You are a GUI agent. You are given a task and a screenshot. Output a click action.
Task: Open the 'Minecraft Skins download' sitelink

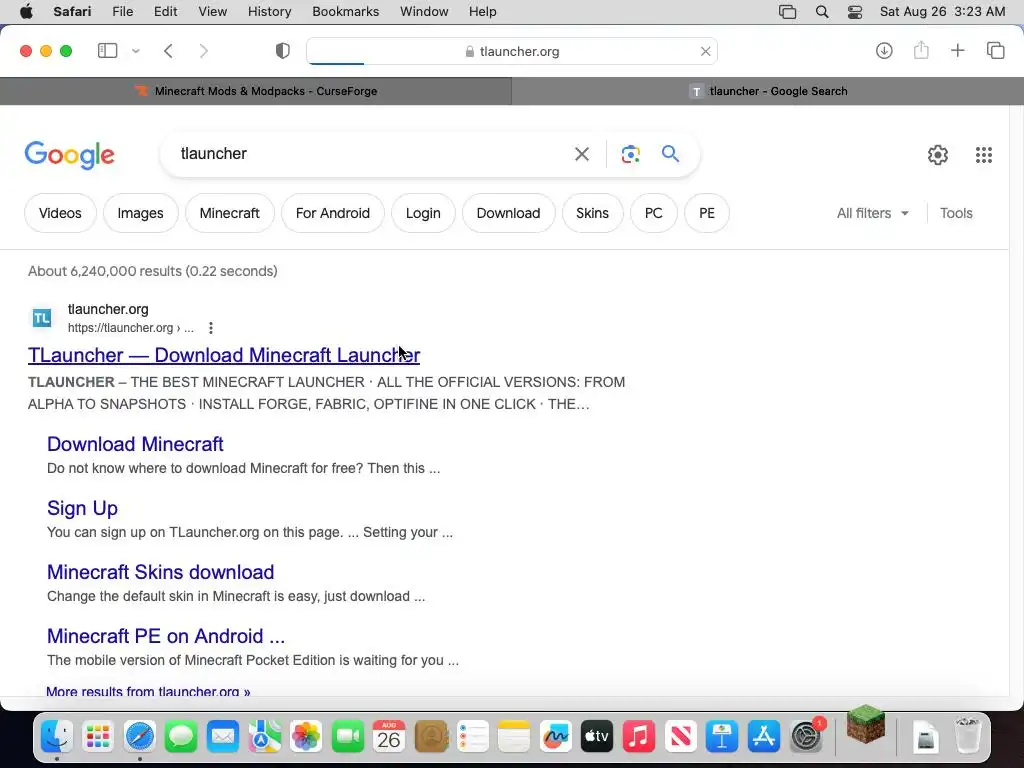(161, 572)
